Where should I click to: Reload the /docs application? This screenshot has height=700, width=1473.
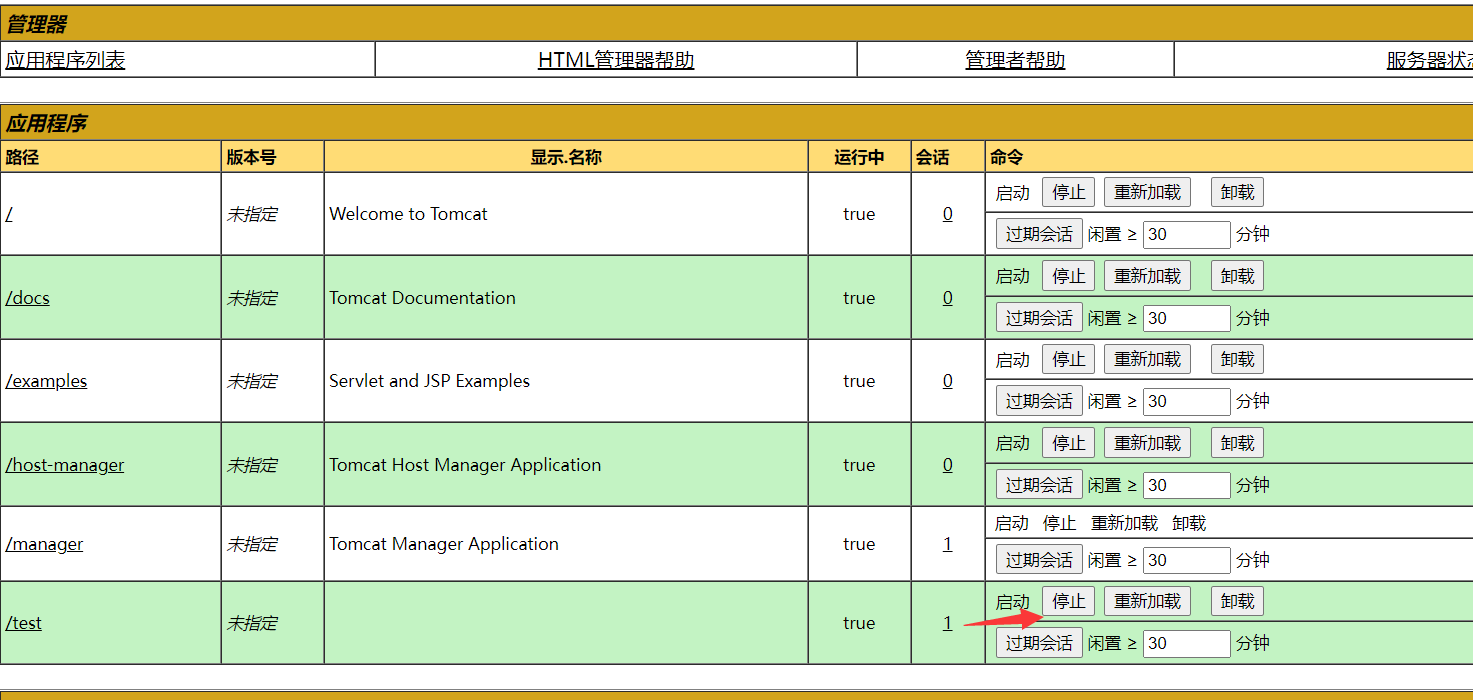pos(1147,276)
